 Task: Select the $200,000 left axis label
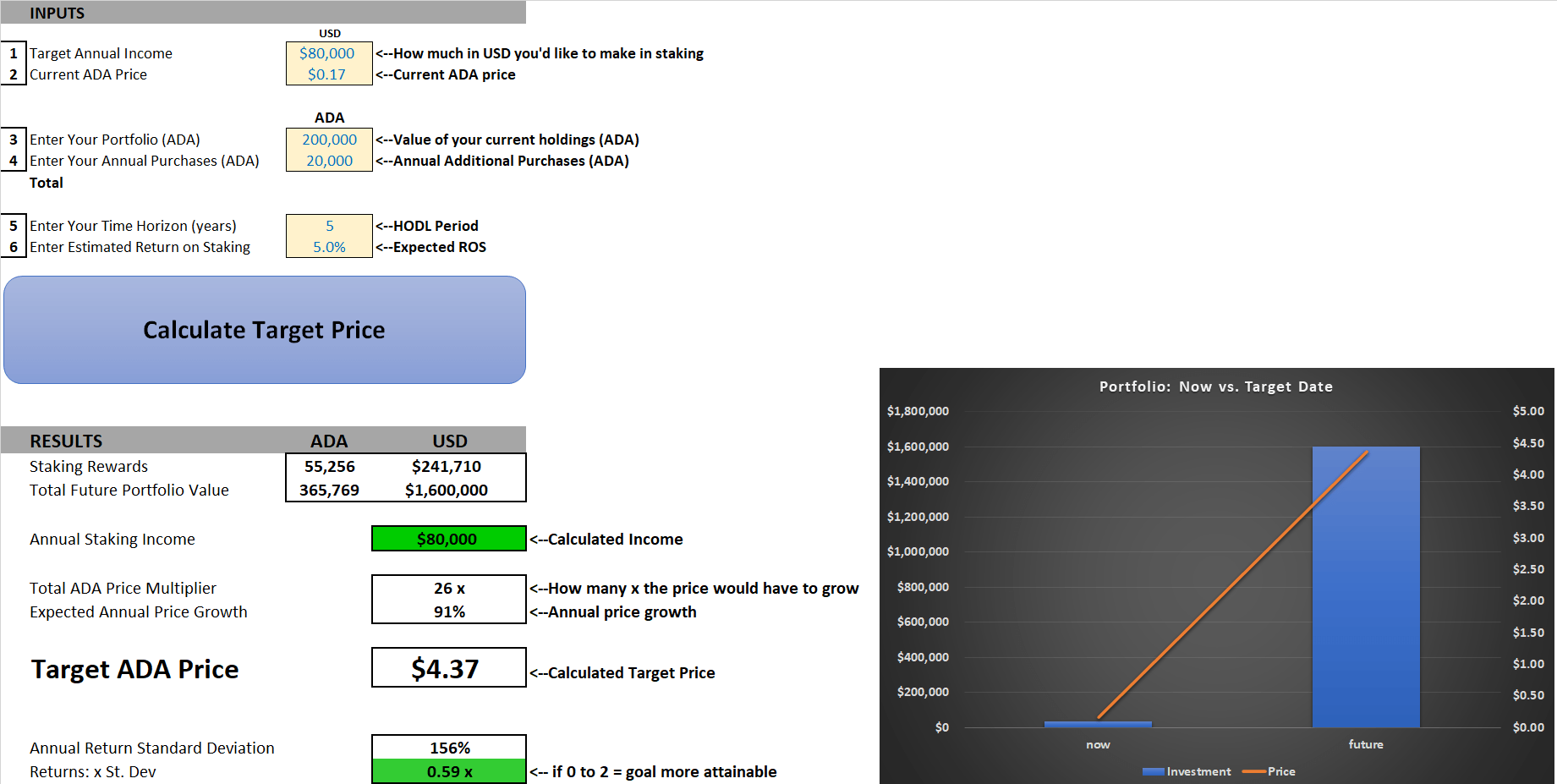(923, 692)
